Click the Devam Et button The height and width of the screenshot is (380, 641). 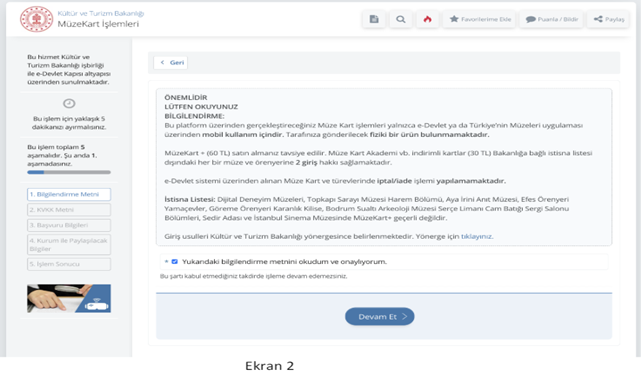[380, 317]
